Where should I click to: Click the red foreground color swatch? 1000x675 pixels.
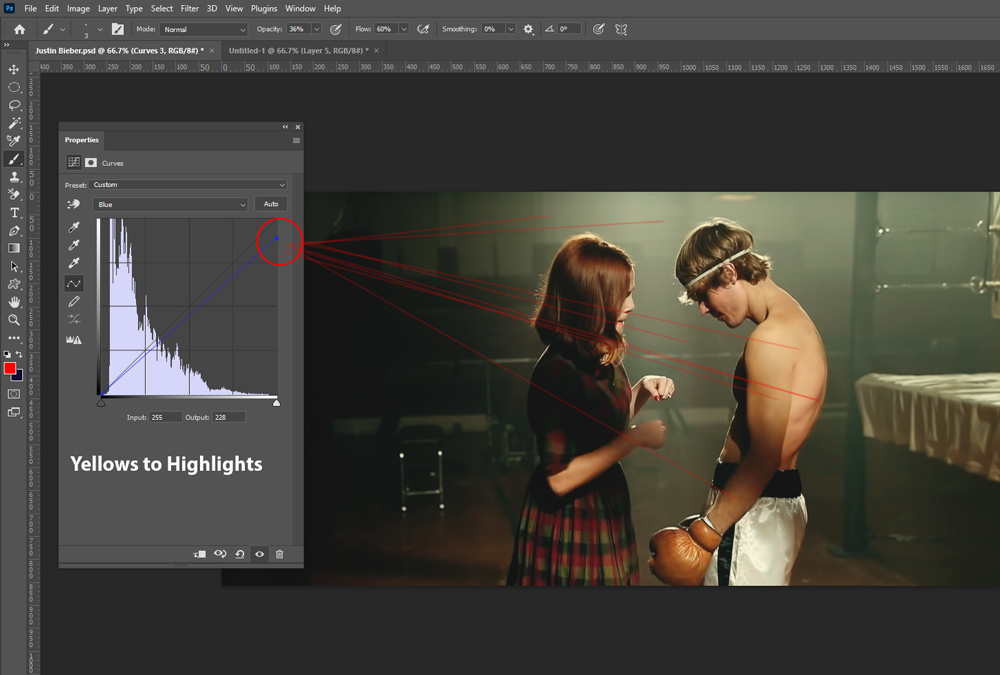click(10, 368)
